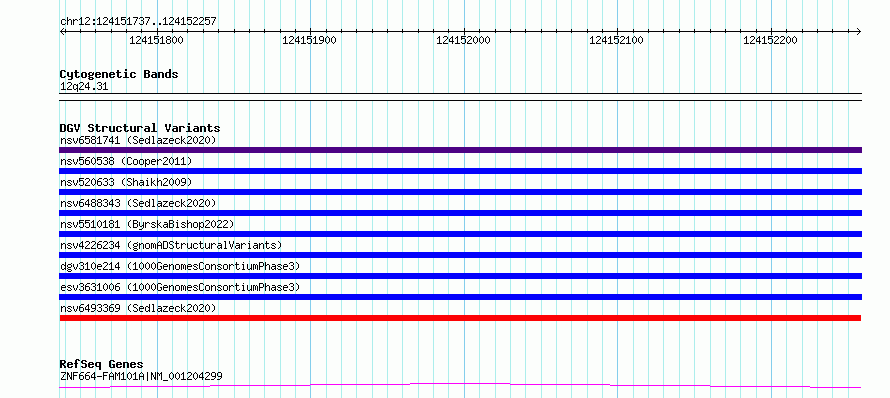
Task: Click the magenta ZNF664-FAM101A gene line
Action: click(x=460, y=386)
